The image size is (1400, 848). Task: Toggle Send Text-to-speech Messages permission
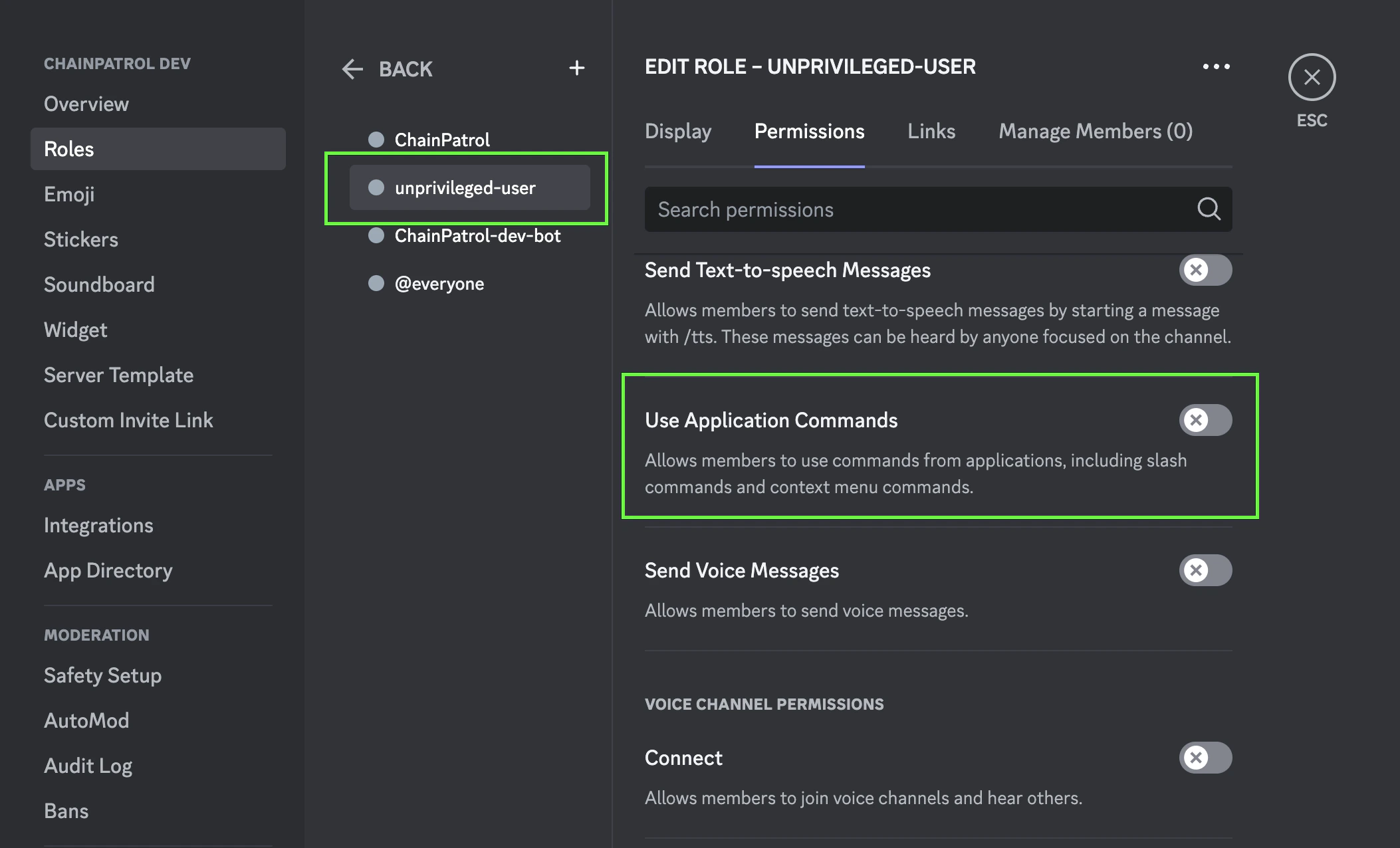[x=1205, y=270]
